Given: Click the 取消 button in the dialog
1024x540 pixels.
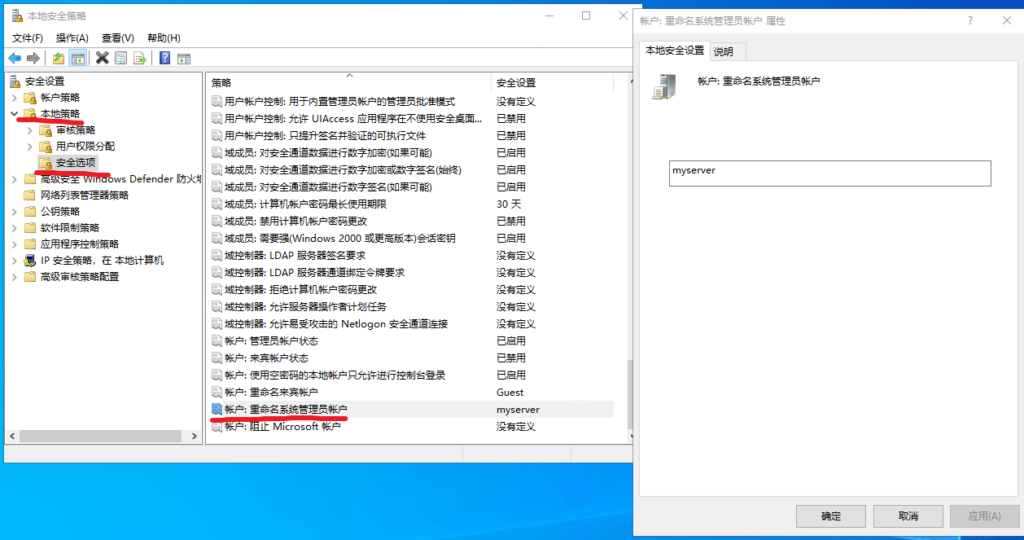Looking at the screenshot, I should [x=907, y=516].
